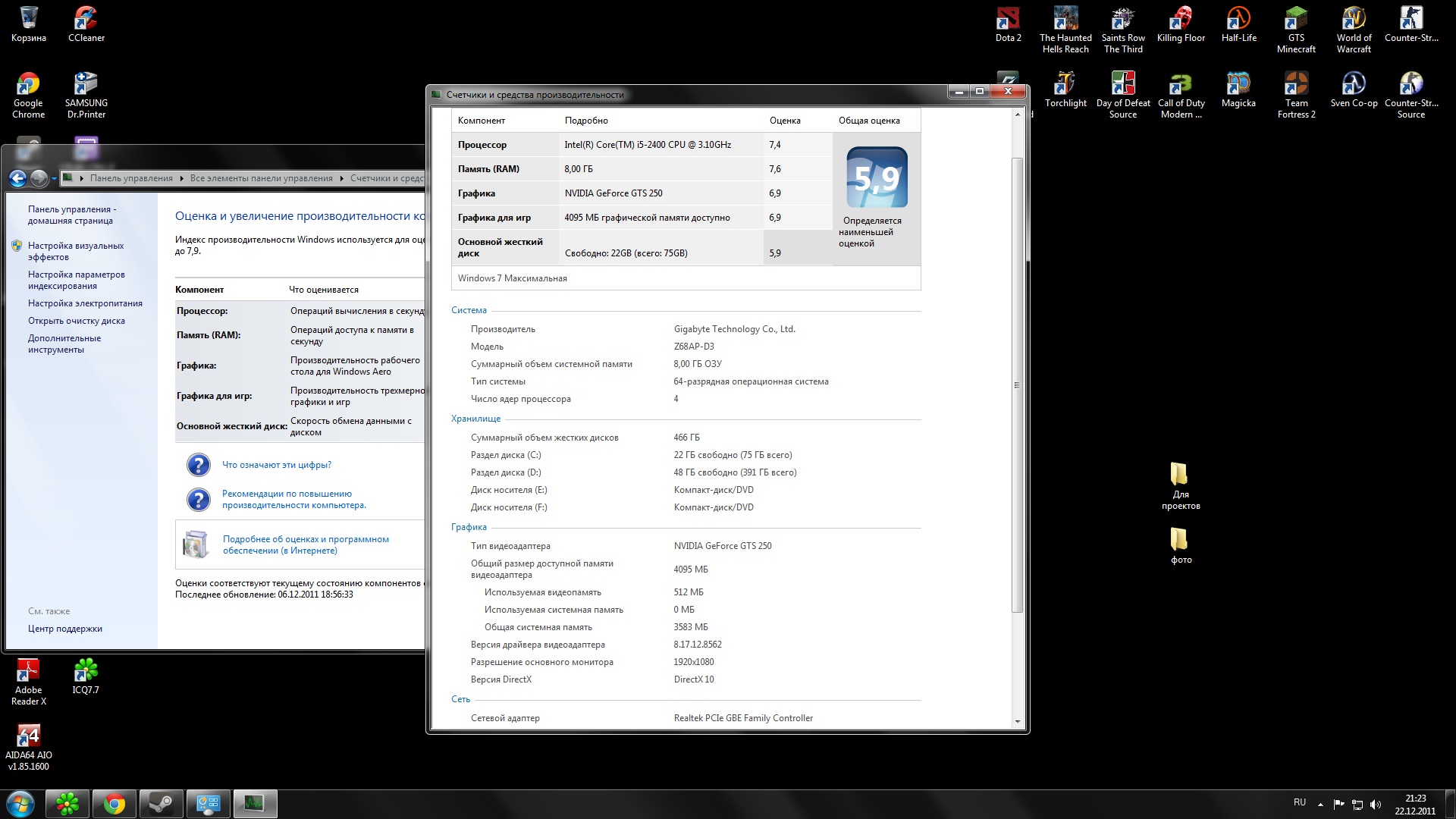Screen dimensions: 1456x819
Task: Click help icon beside 'Что означают эти цифры?'
Action: 198,465
